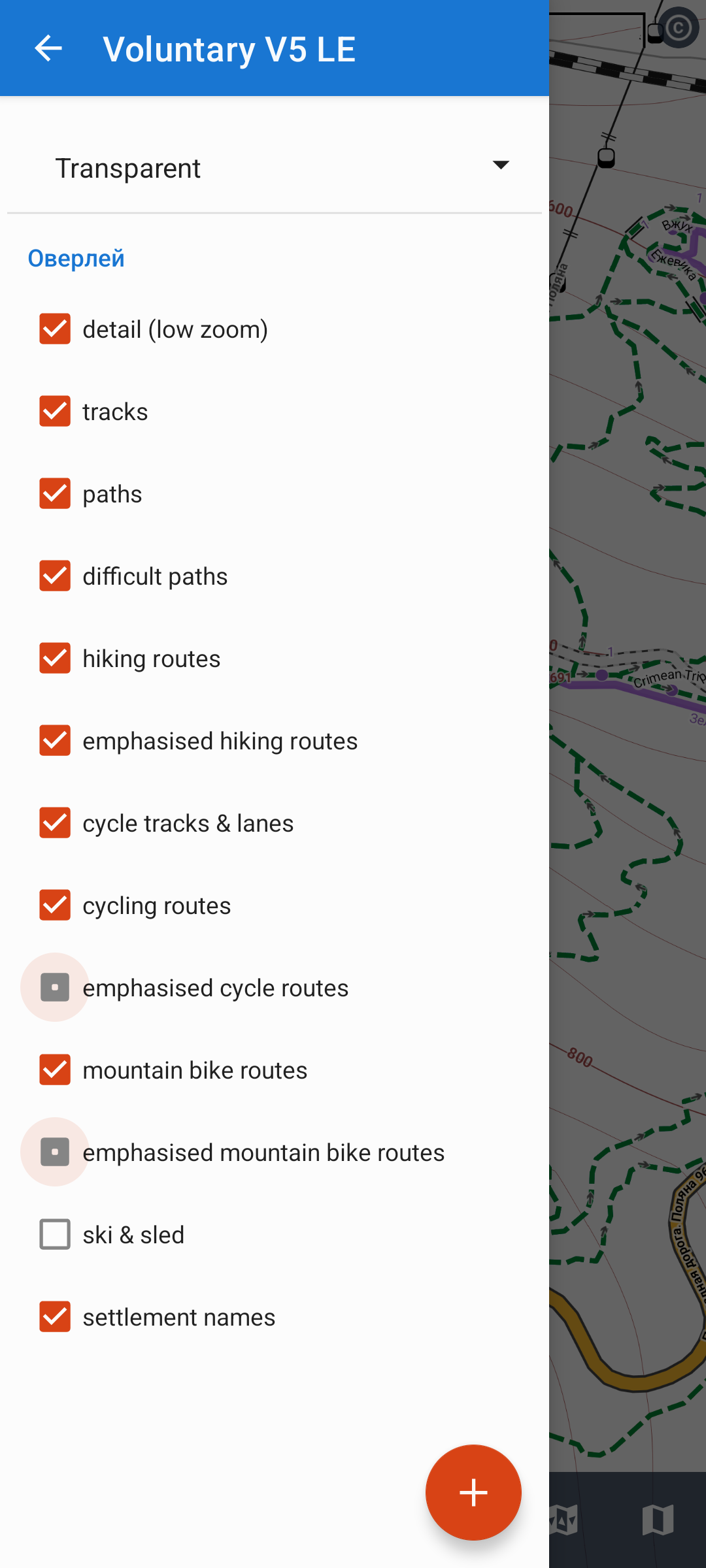
Task: Open the folded map icon at bottom right
Action: pyautogui.click(x=658, y=1520)
